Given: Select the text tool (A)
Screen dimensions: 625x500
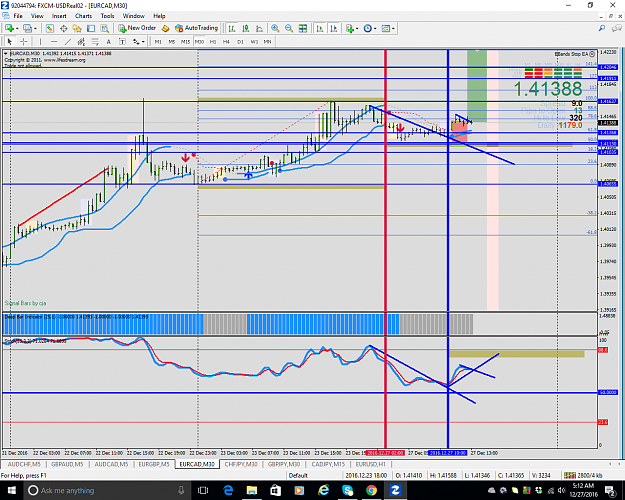Looking at the screenshot, I should (x=108, y=41).
